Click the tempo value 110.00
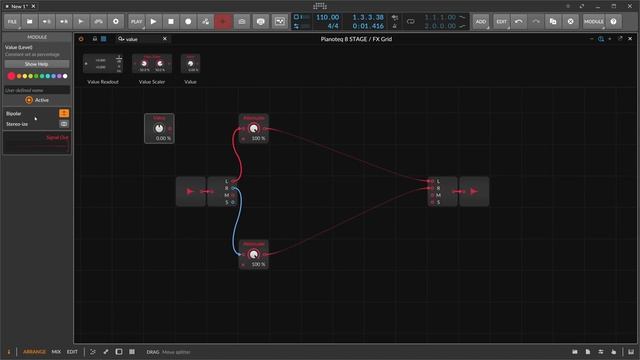The height and width of the screenshot is (360, 640). coord(327,17)
